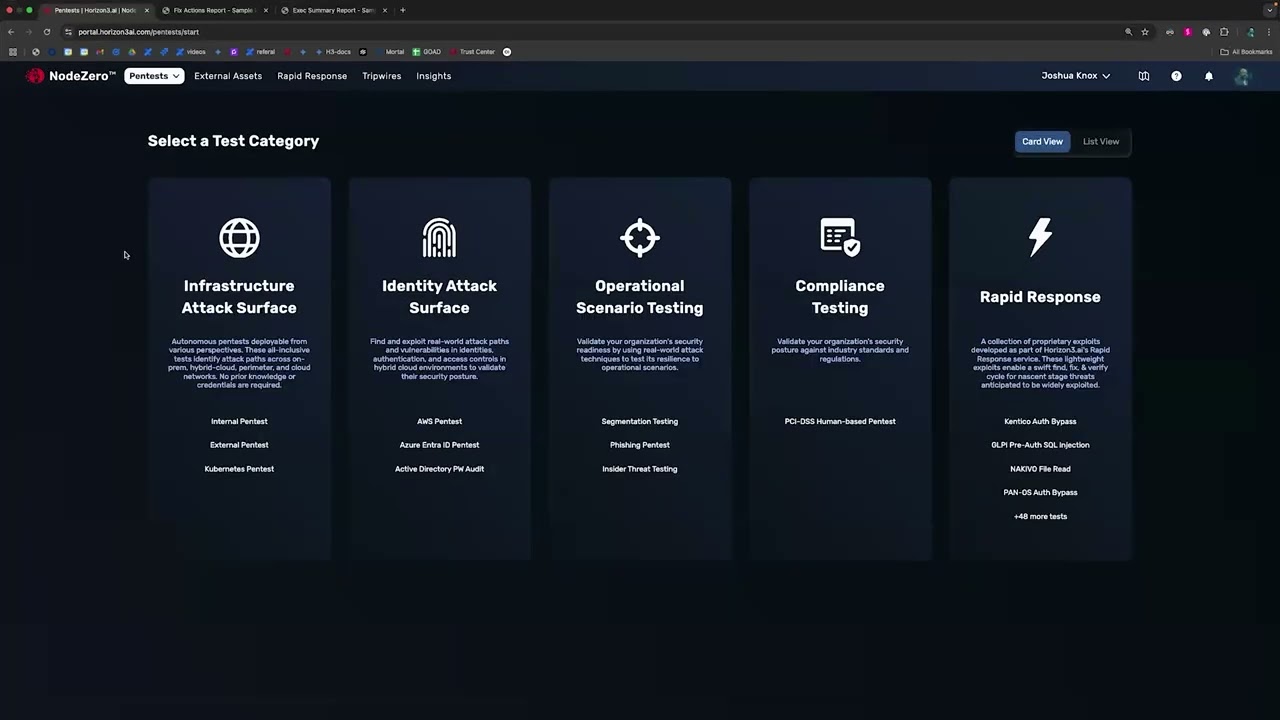The image size is (1280, 720).
Task: Open the notifications bell
Action: (1209, 76)
